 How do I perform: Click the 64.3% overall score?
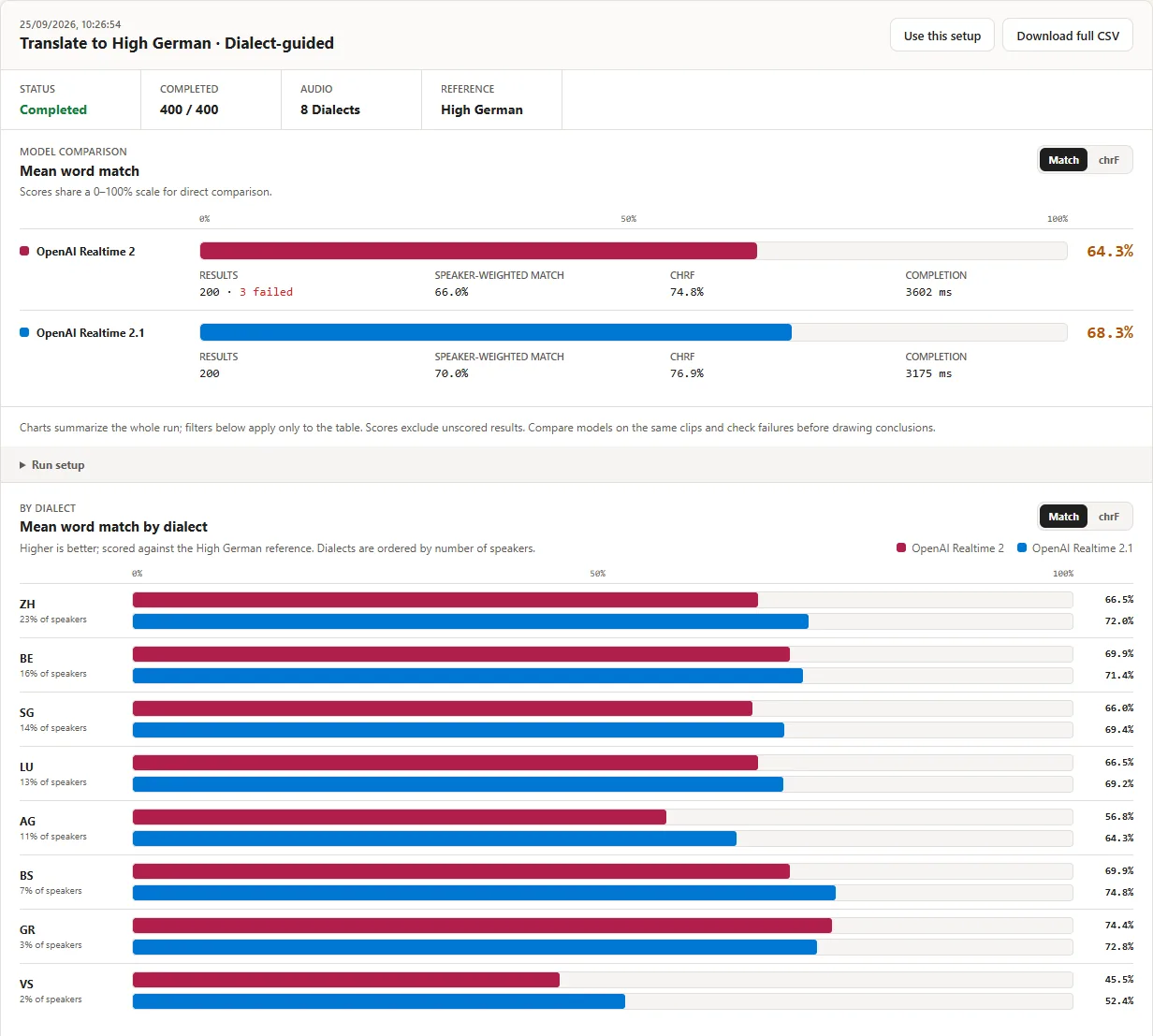click(x=1110, y=251)
